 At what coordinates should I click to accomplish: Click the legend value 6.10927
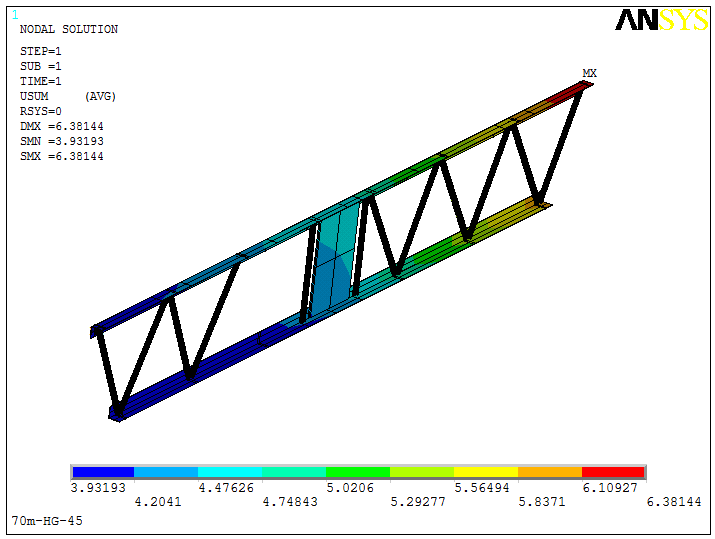click(611, 488)
